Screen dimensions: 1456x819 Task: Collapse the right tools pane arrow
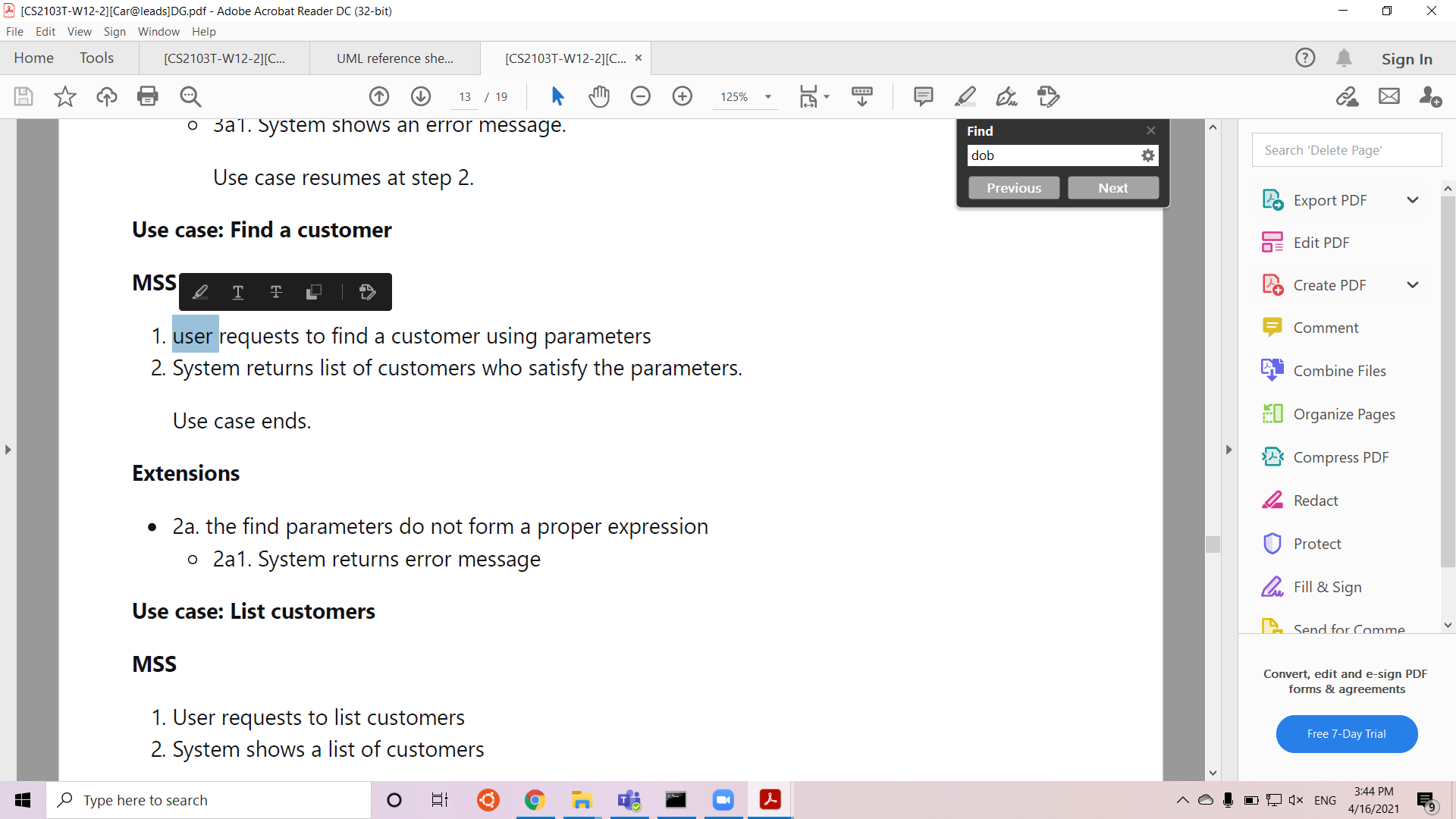(1229, 450)
